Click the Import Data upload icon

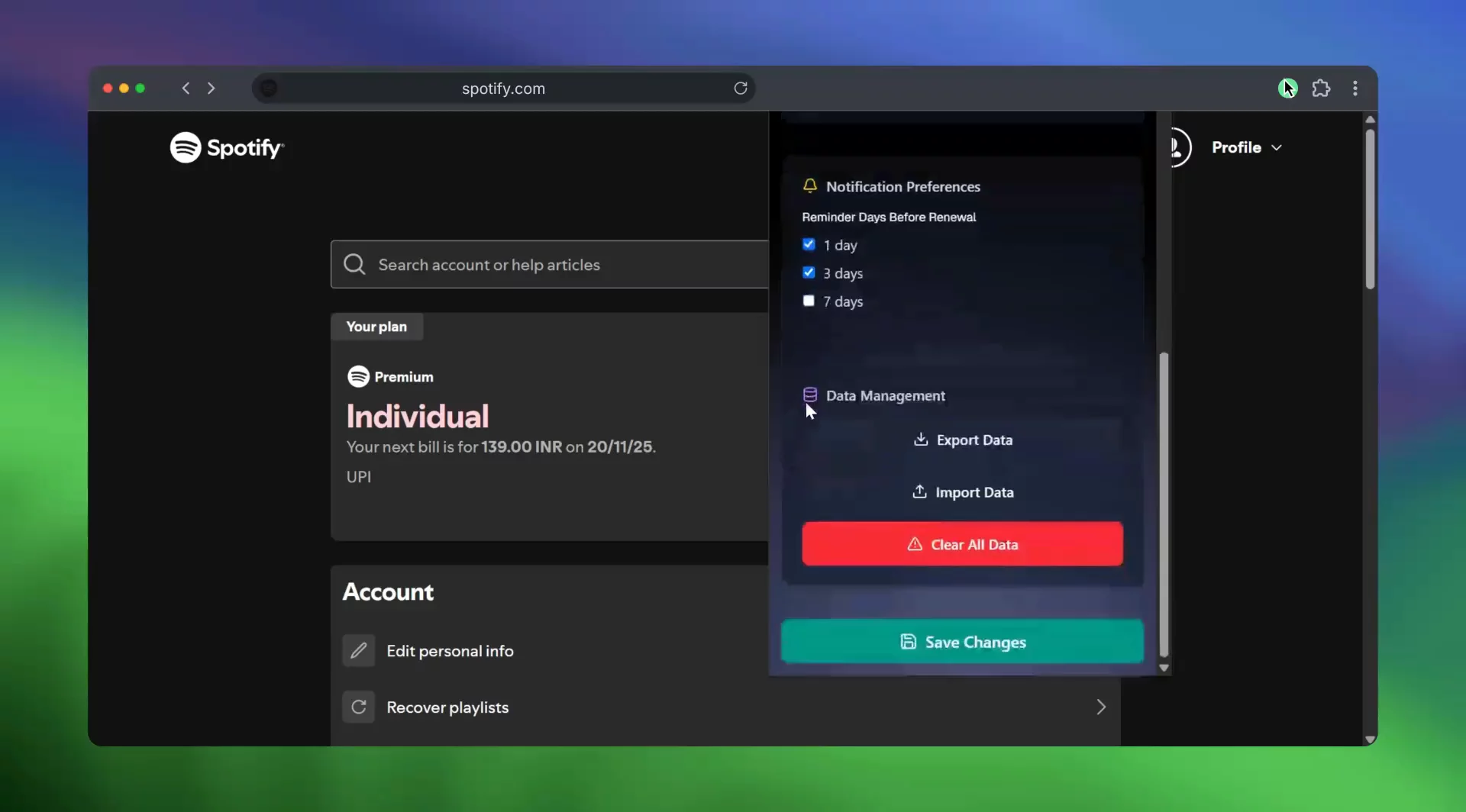coord(919,492)
